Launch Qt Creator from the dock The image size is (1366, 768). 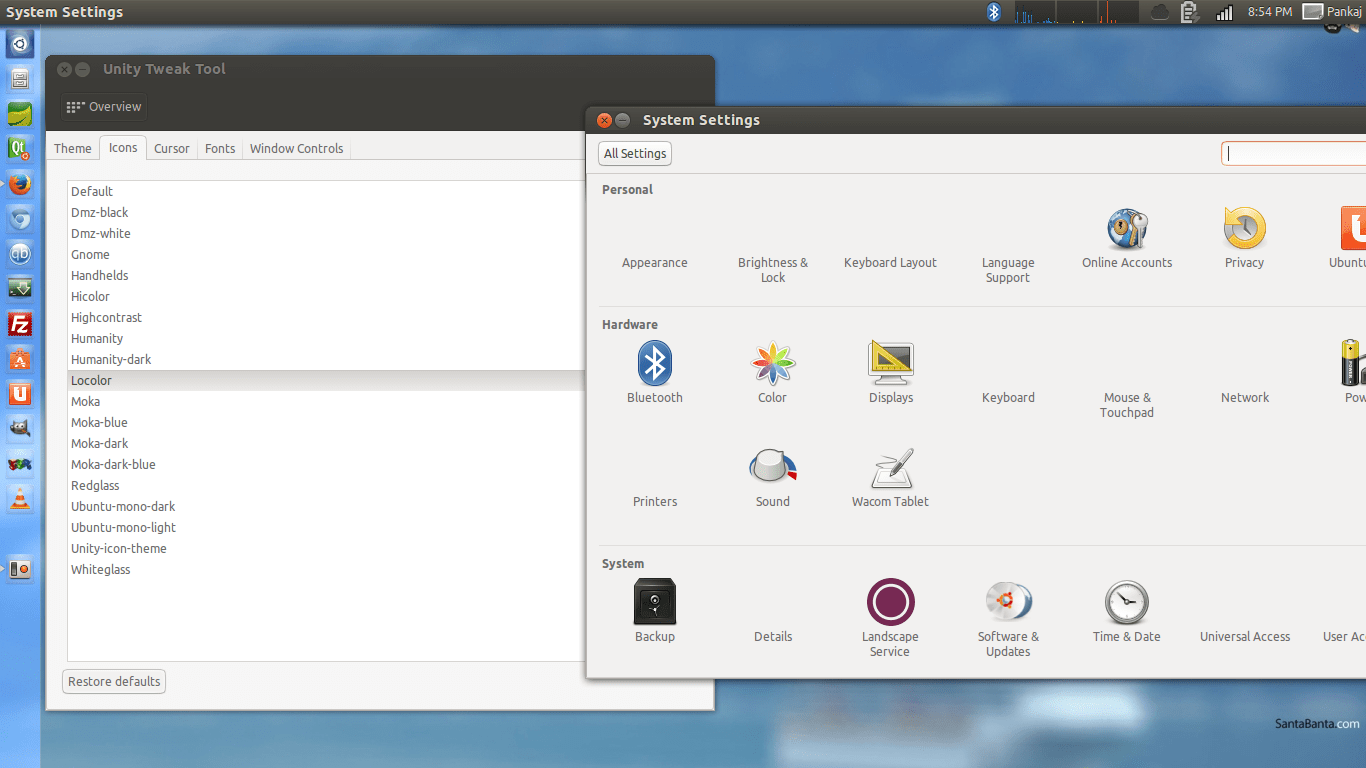(20, 149)
